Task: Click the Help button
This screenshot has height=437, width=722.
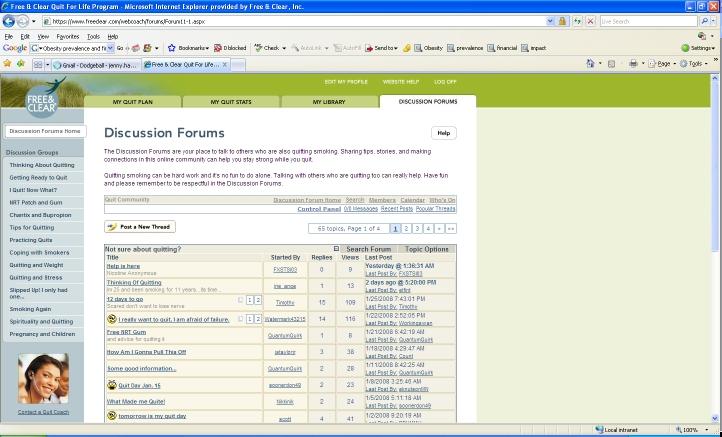Action: coord(444,132)
